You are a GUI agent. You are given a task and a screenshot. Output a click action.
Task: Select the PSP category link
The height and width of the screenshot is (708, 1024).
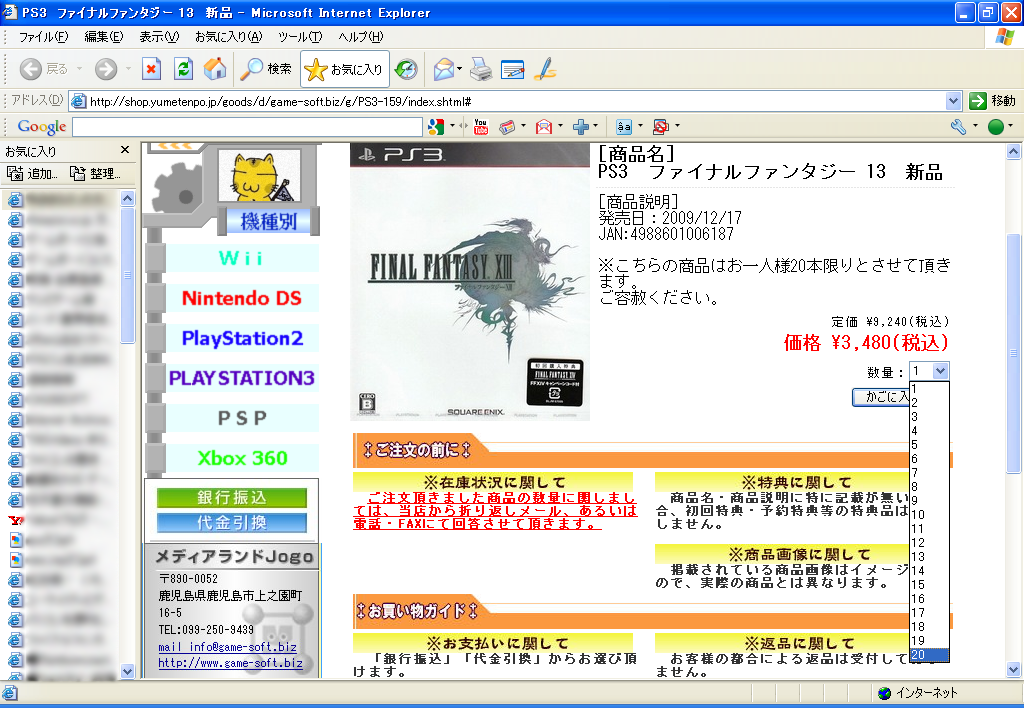(242, 418)
